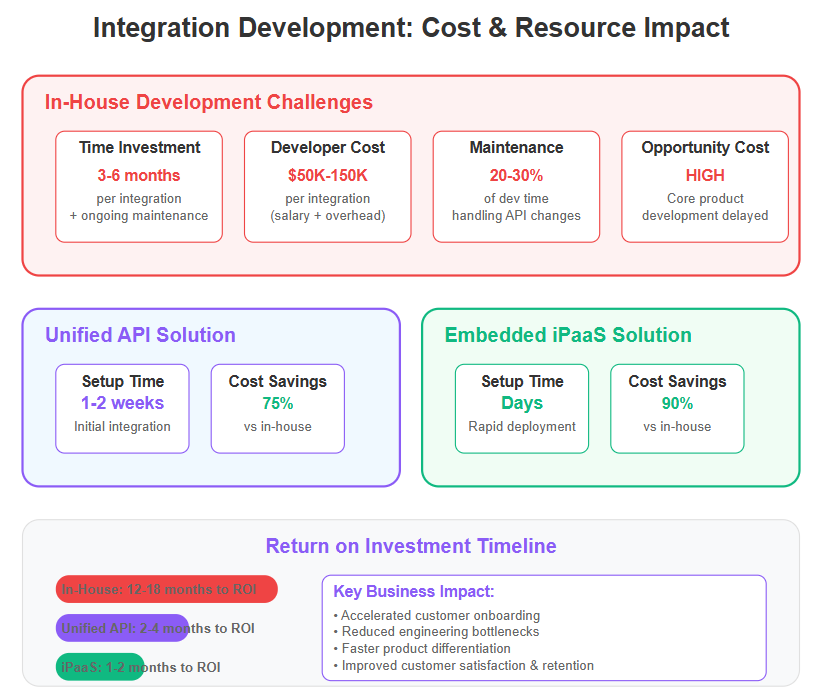This screenshot has width=821, height=693.
Task: Click the purple 'Unified API: 2-4 months to ROI' bar
Action: [x=122, y=628]
